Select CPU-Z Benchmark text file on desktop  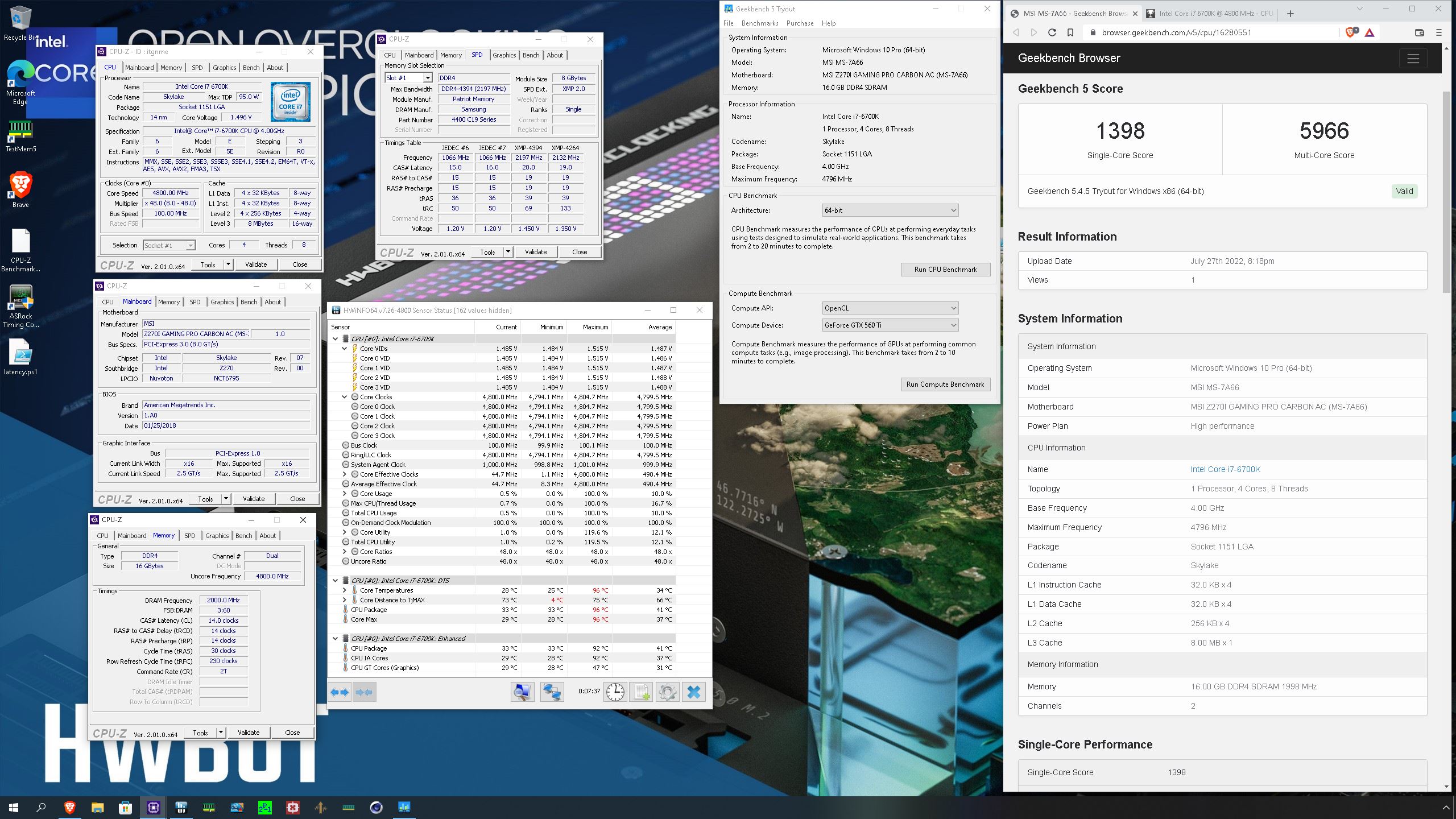(20, 251)
